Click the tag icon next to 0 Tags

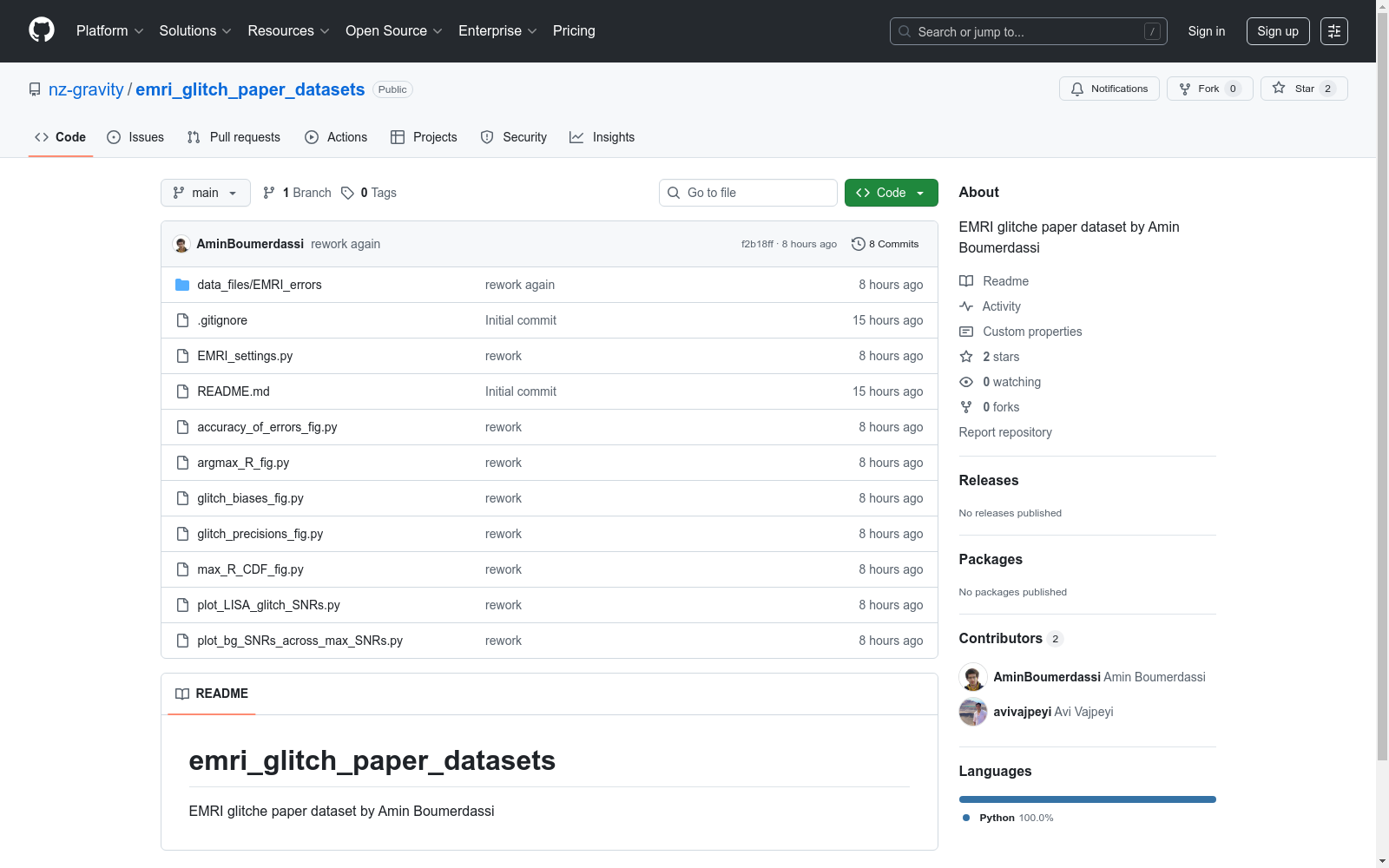click(347, 193)
